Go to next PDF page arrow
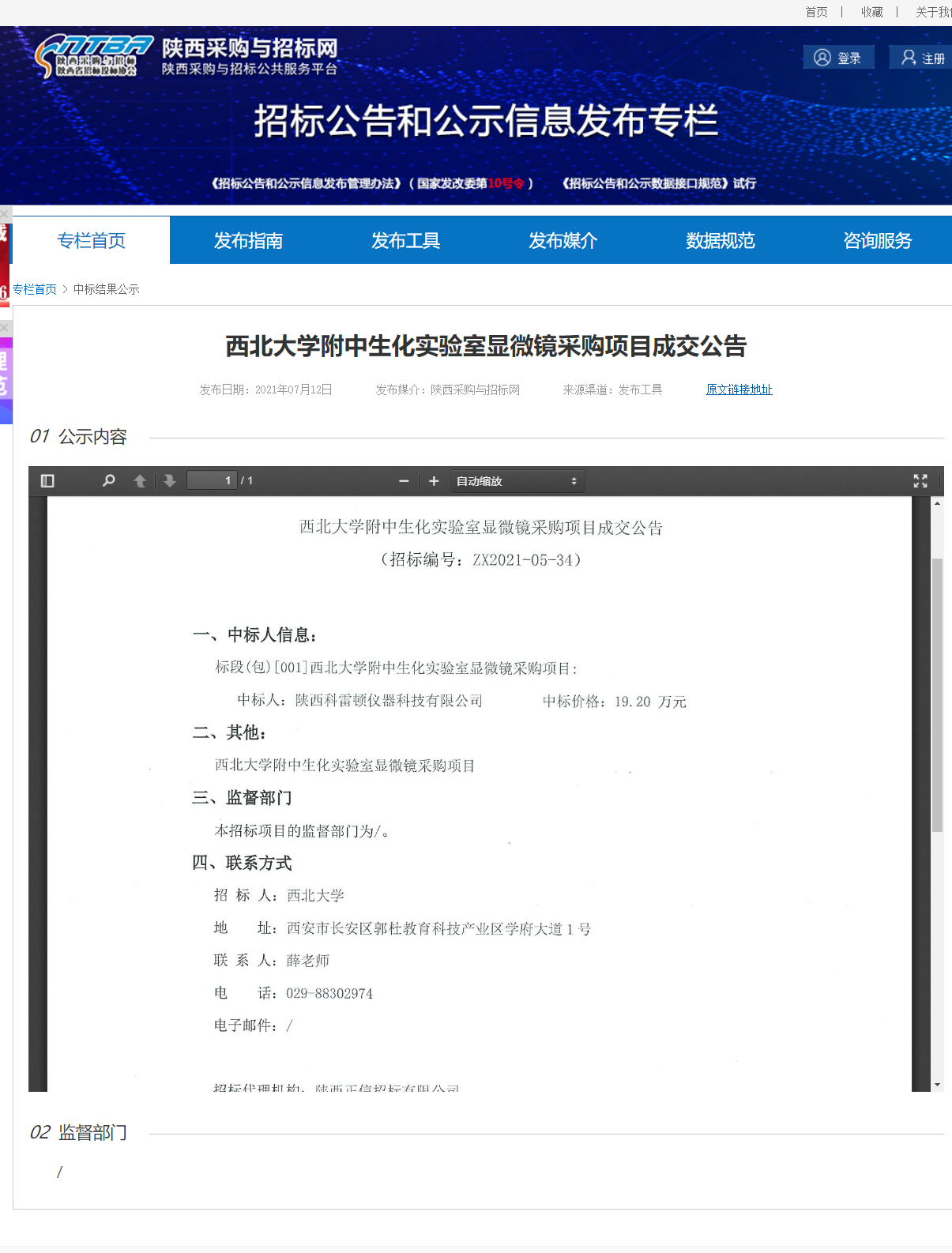Screen dimensions: 952x1253 170,481
